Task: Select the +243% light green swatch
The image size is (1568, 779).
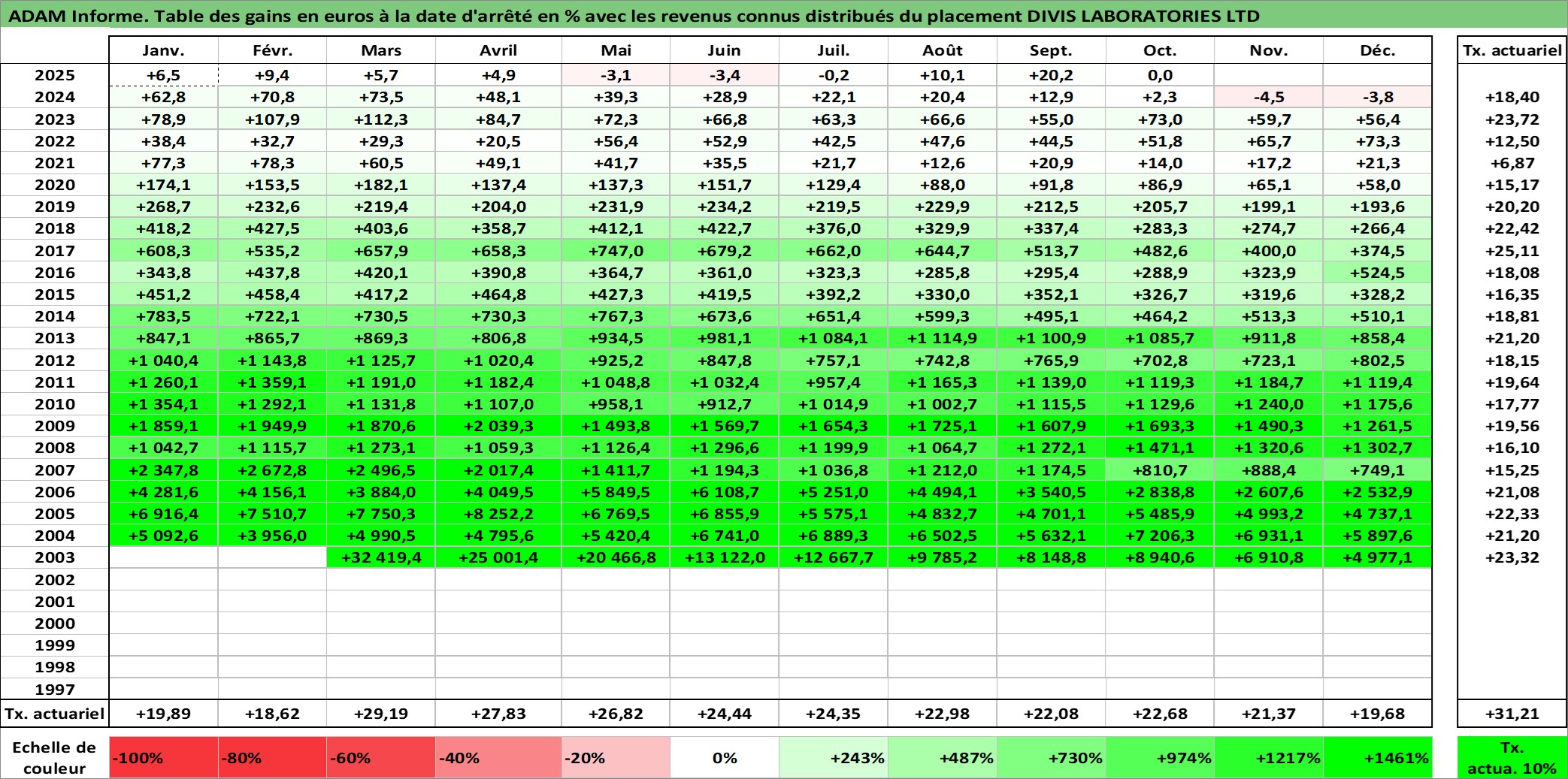Action: pos(834,757)
